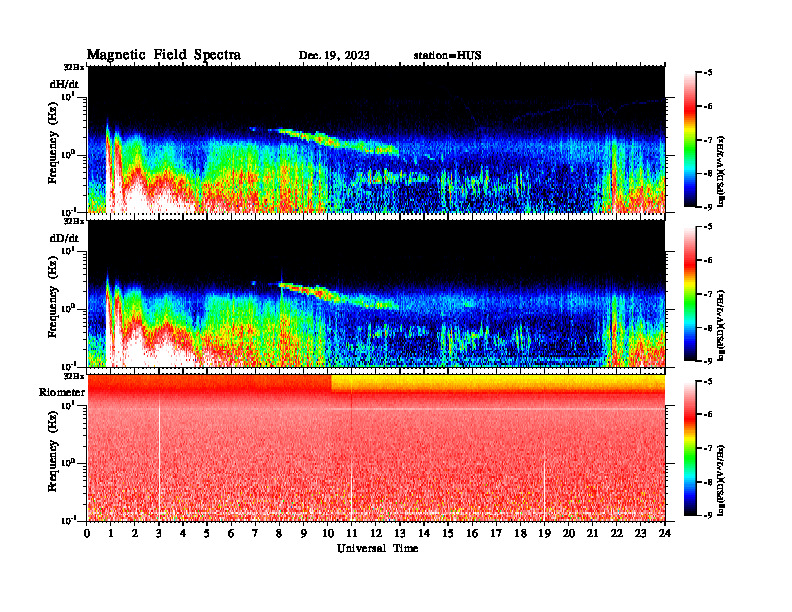Click hour 23 on the time axis

click(x=640, y=533)
